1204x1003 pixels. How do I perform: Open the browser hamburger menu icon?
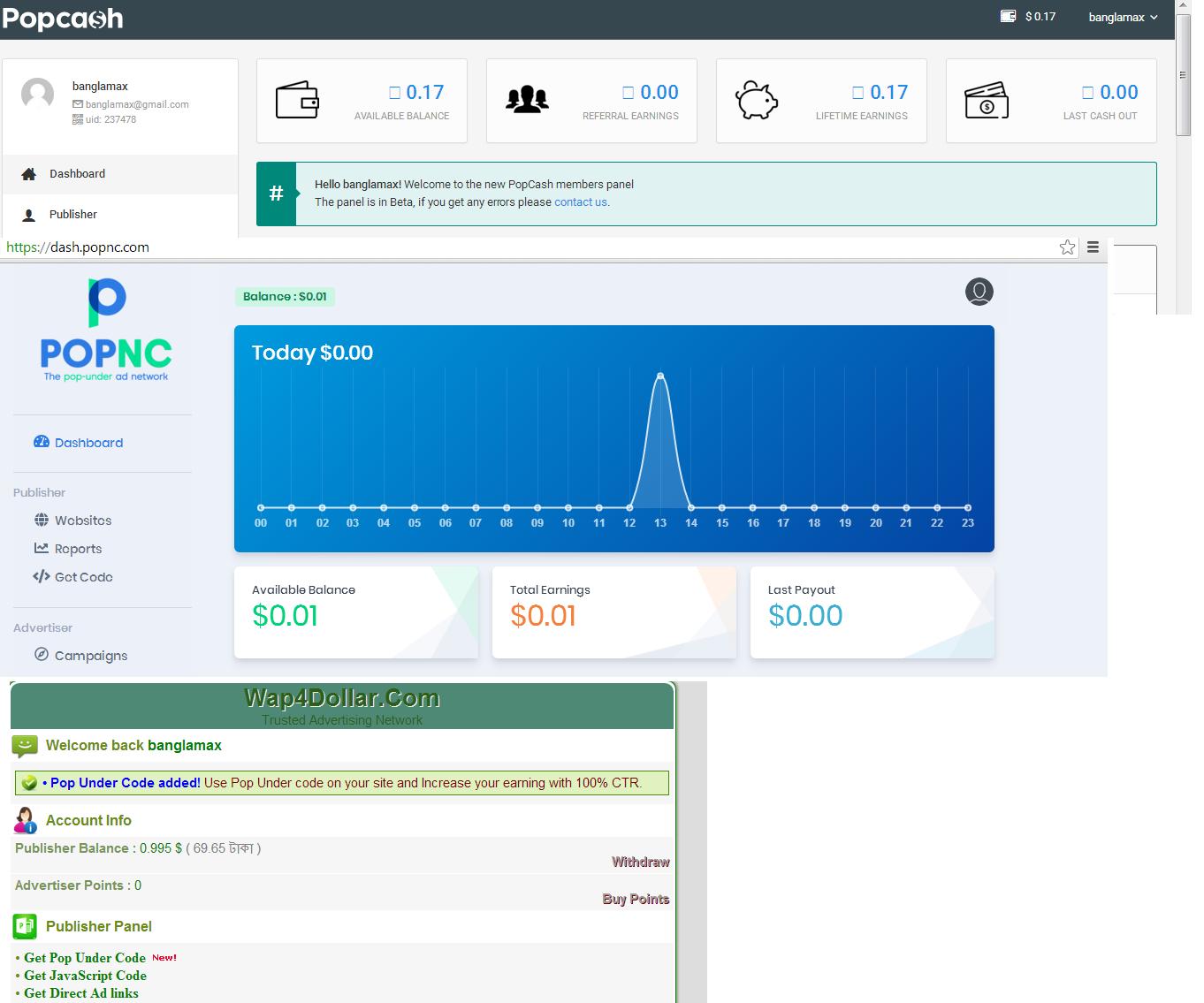(1093, 247)
